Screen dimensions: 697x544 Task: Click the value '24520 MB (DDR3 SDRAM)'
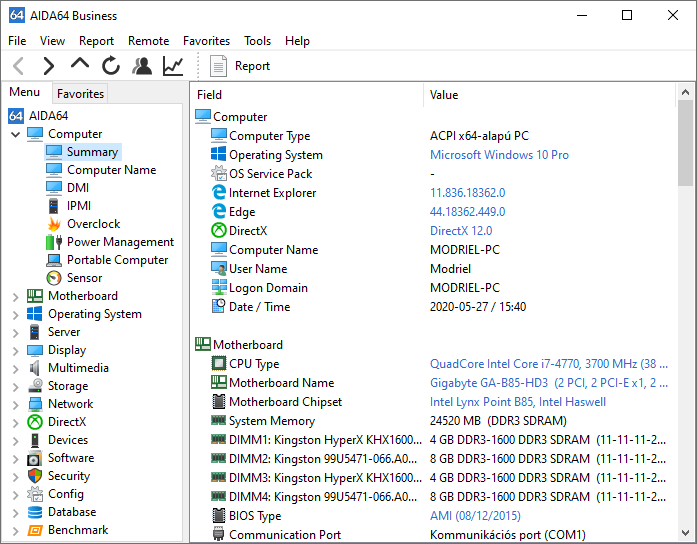tap(498, 420)
